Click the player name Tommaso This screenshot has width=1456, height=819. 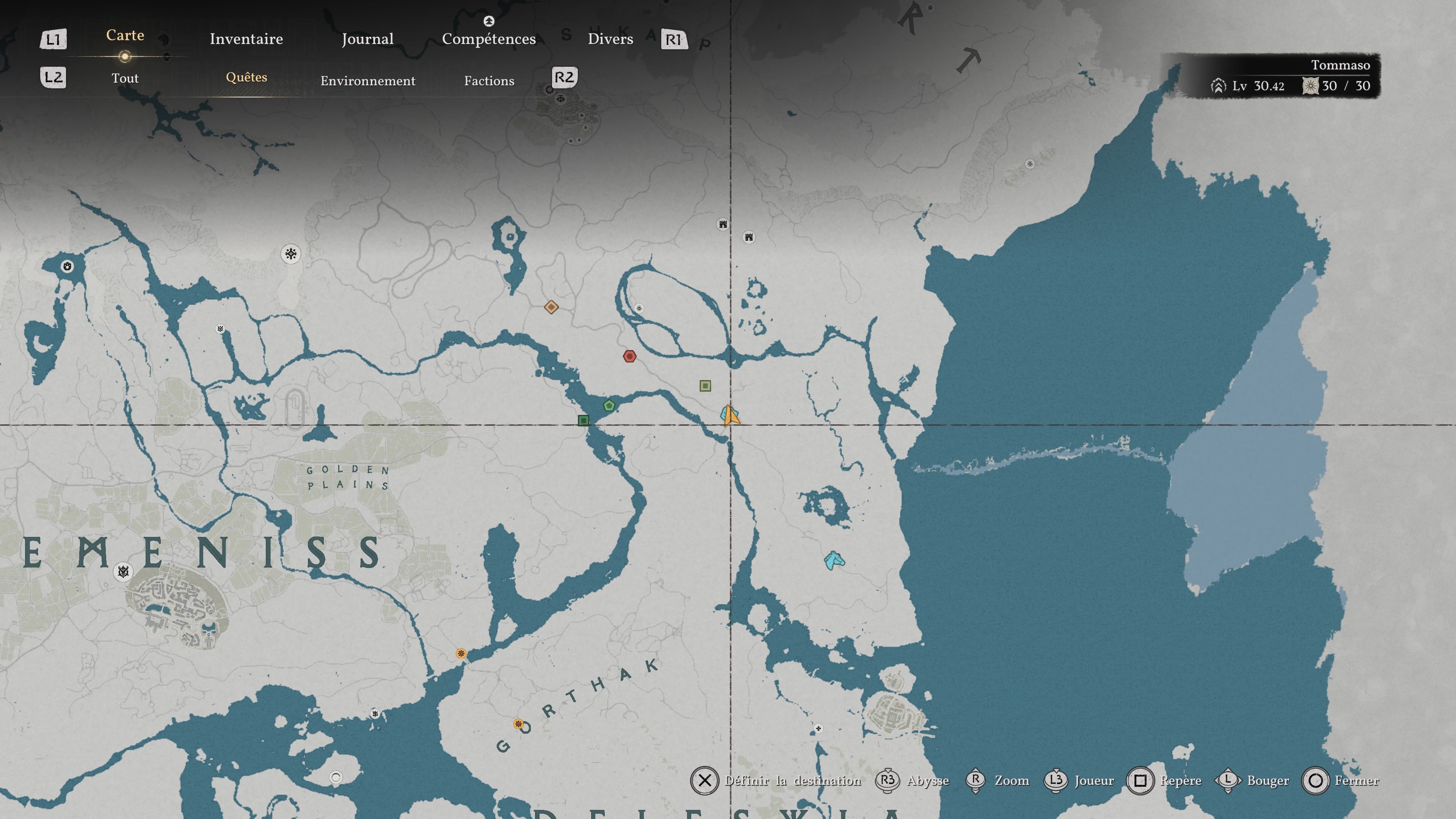click(x=1341, y=65)
